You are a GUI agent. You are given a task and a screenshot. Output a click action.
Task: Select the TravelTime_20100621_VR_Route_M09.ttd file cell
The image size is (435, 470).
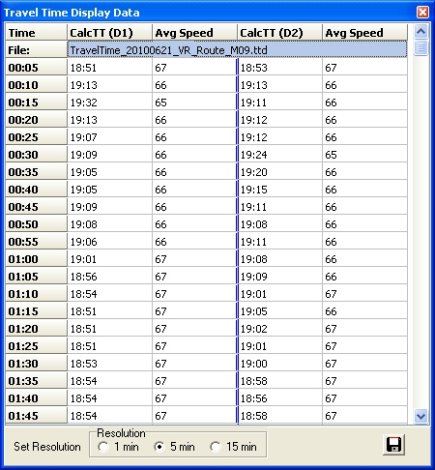(237, 50)
